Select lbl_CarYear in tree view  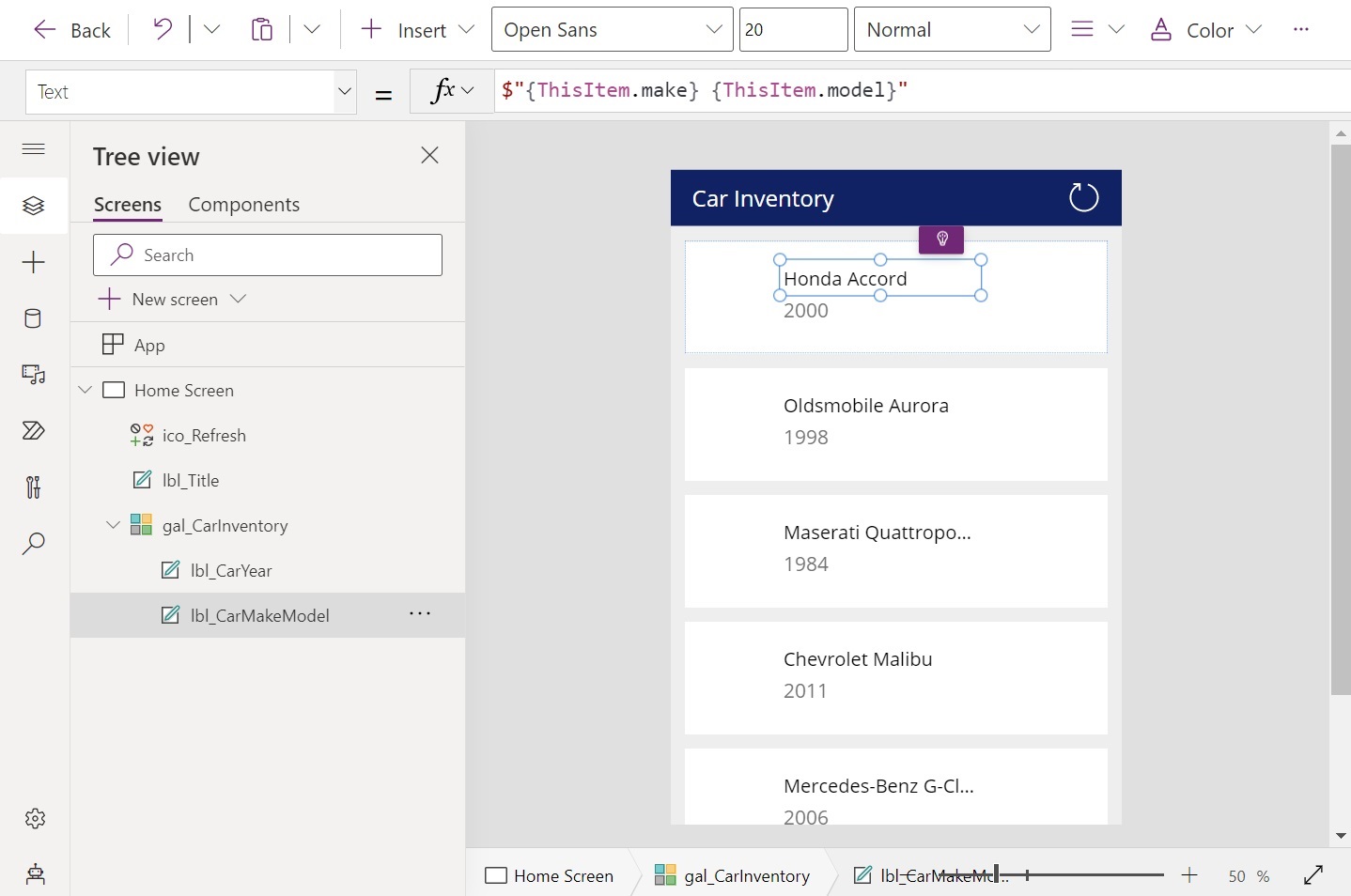point(231,571)
